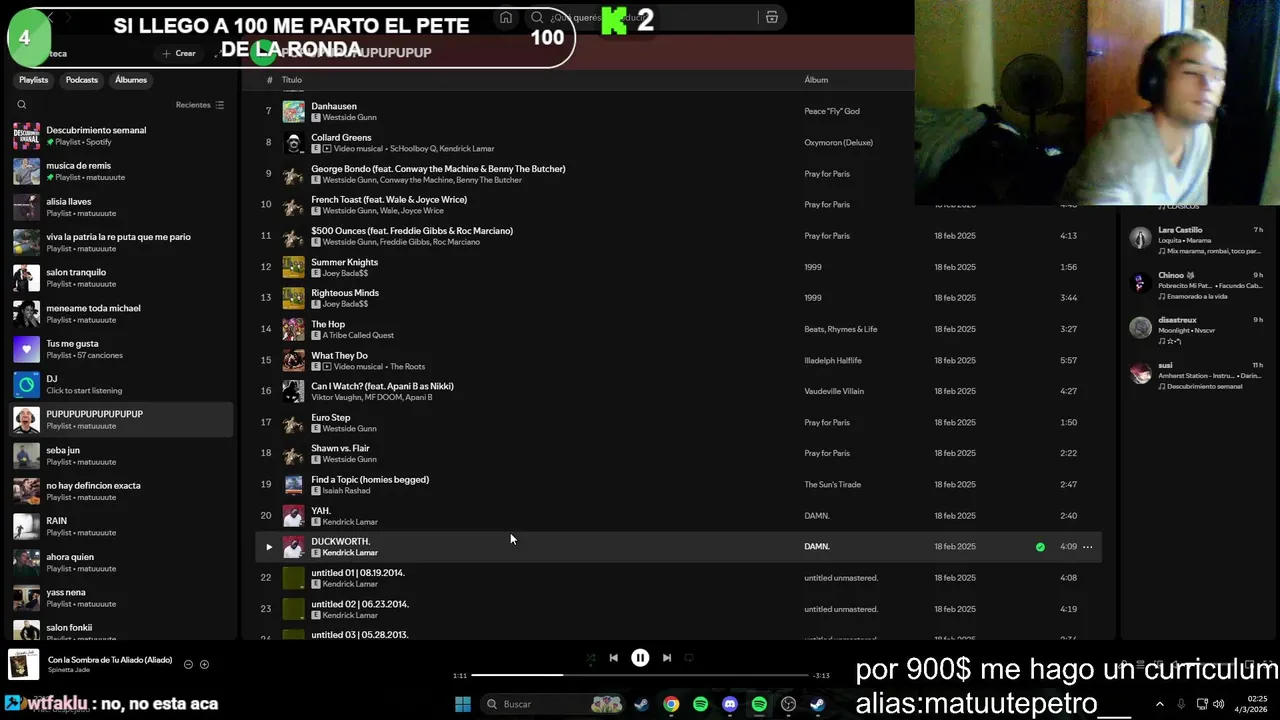Image resolution: width=1280 pixels, height=720 pixels.
Task: Open the now playing album cover thumbnail
Action: pos(23,665)
